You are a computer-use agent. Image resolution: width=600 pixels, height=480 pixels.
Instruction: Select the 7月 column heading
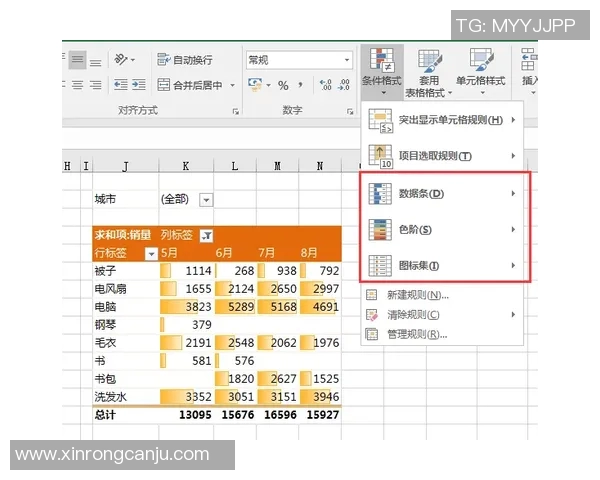point(267,253)
